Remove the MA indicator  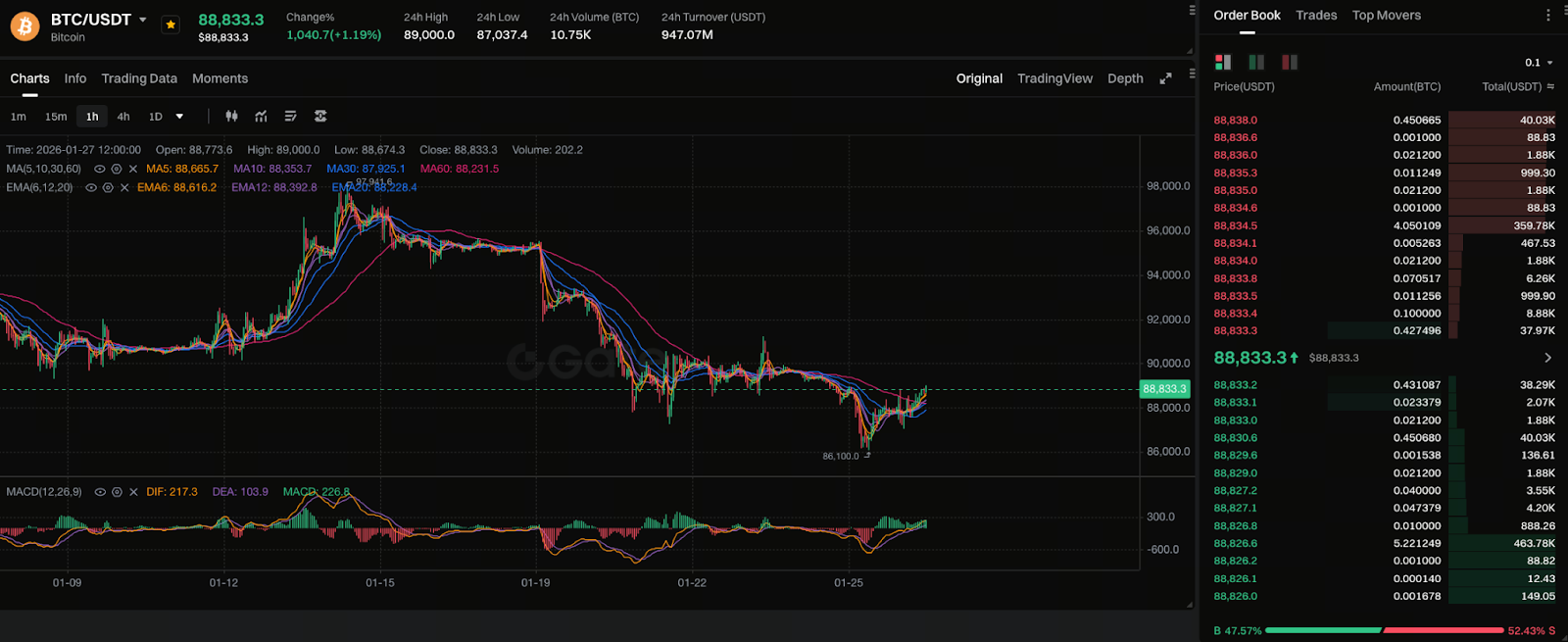(x=133, y=169)
